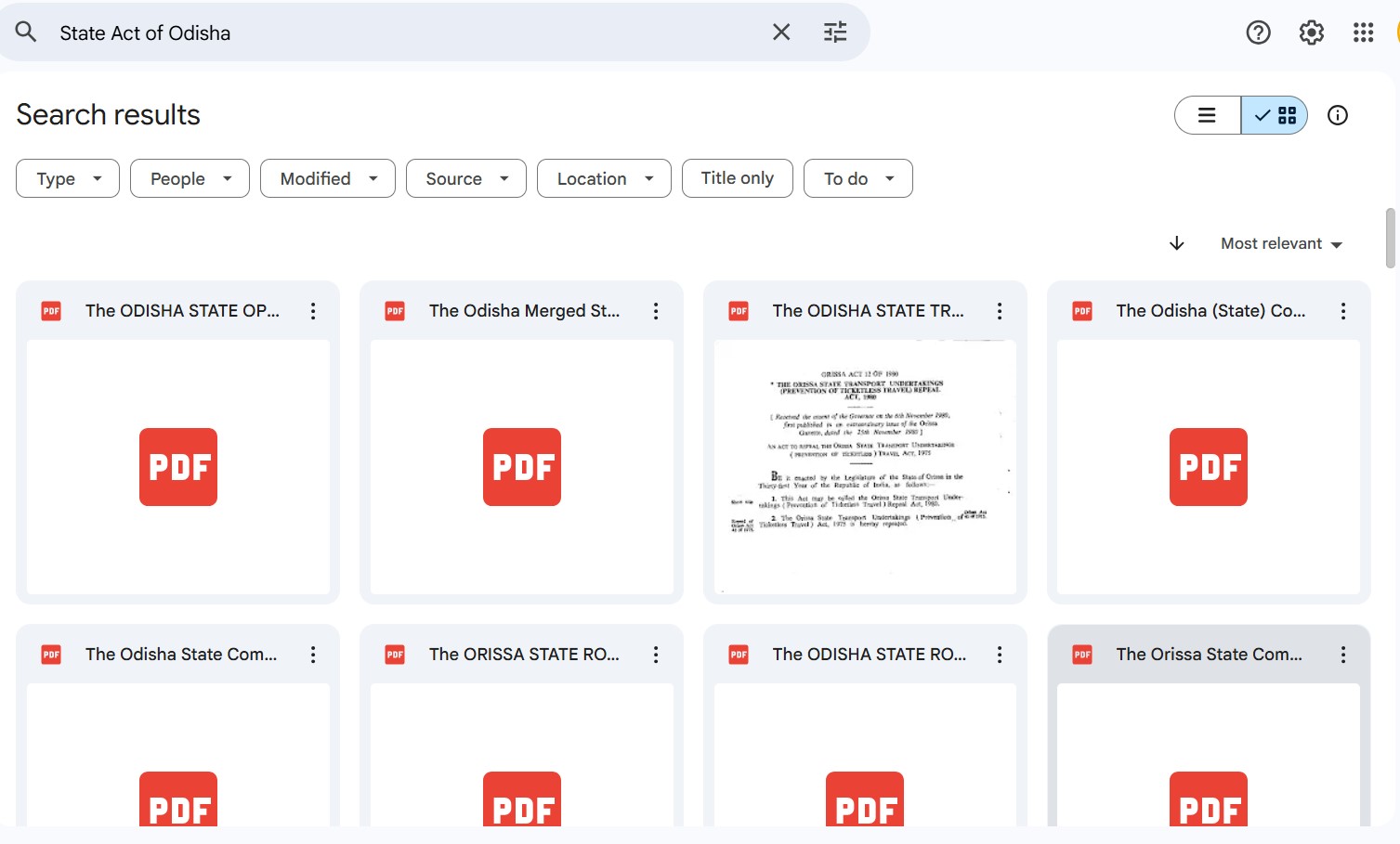Toggle the Title only filter chip
The height and width of the screenshot is (844, 1400).
pyautogui.click(x=738, y=178)
